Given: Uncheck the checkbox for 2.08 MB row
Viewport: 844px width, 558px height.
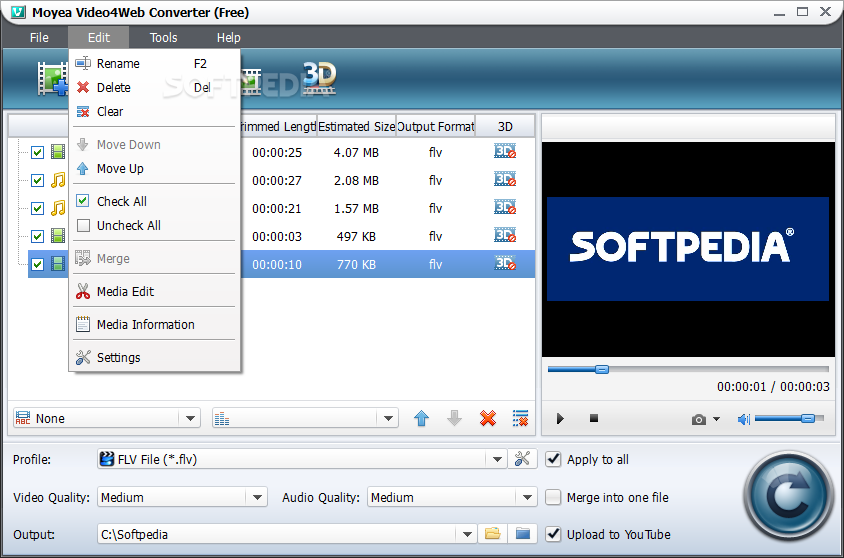Looking at the screenshot, I should [x=37, y=180].
